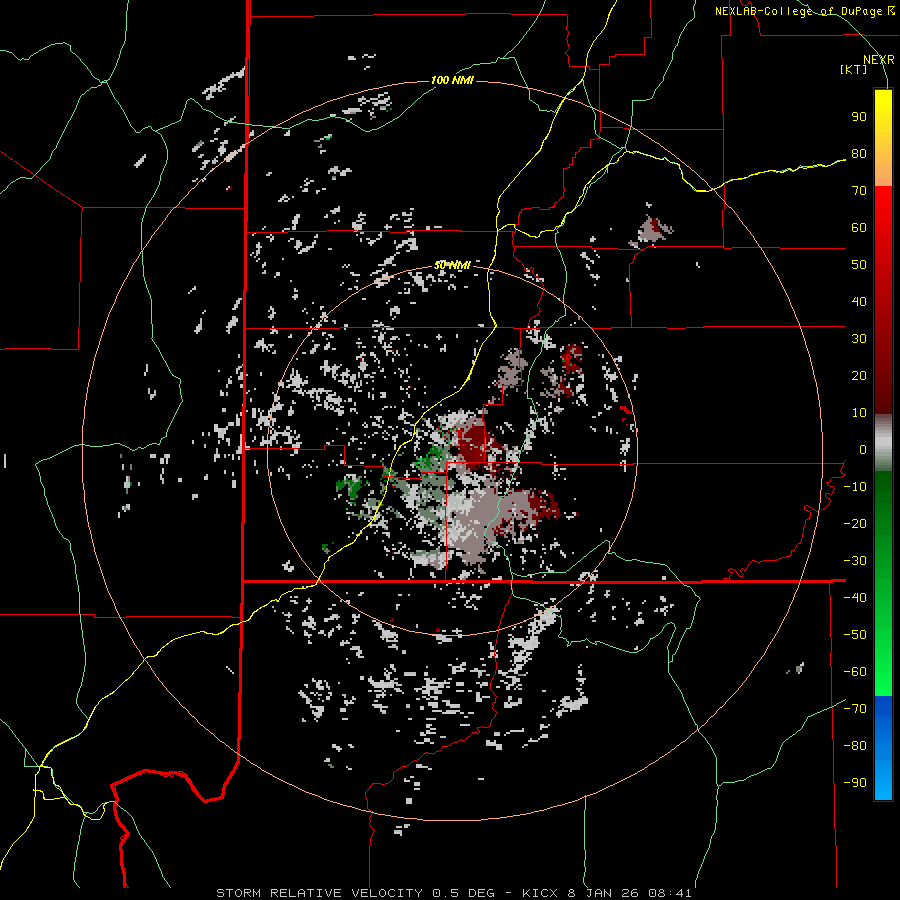
Task: Click the [KT] units label
Action: coord(854,69)
